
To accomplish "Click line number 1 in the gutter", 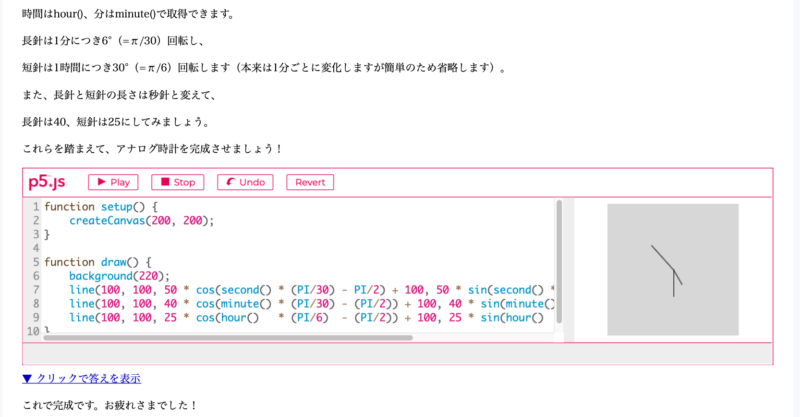I will pyautogui.click(x=35, y=206).
